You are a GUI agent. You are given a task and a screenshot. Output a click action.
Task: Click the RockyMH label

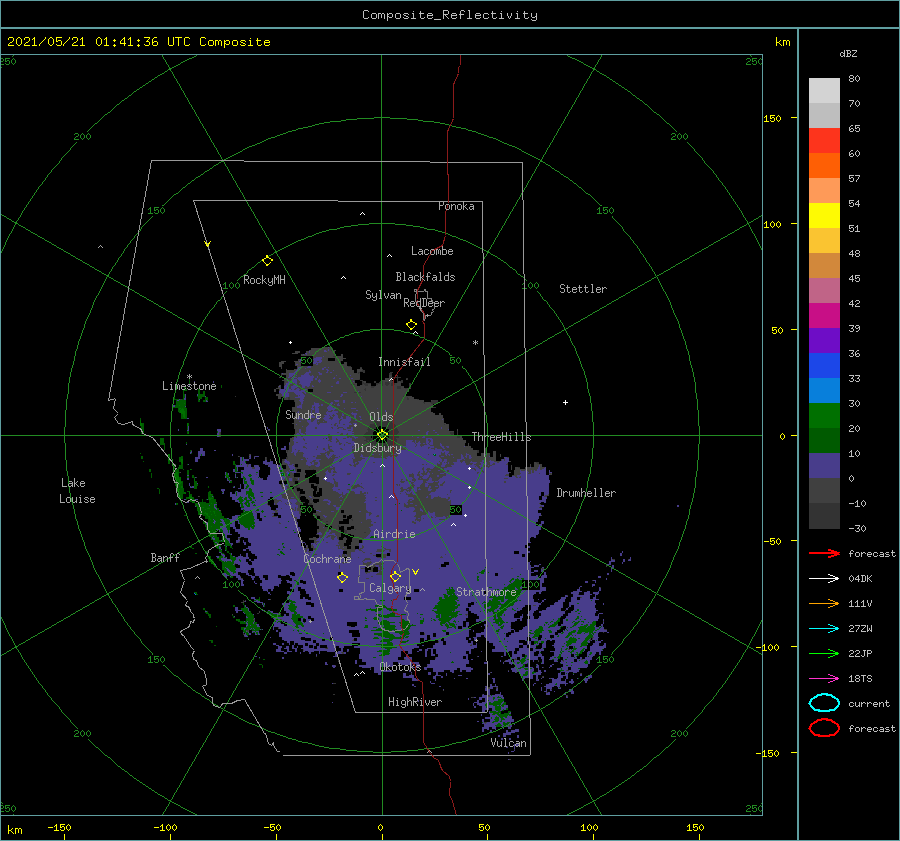(264, 280)
